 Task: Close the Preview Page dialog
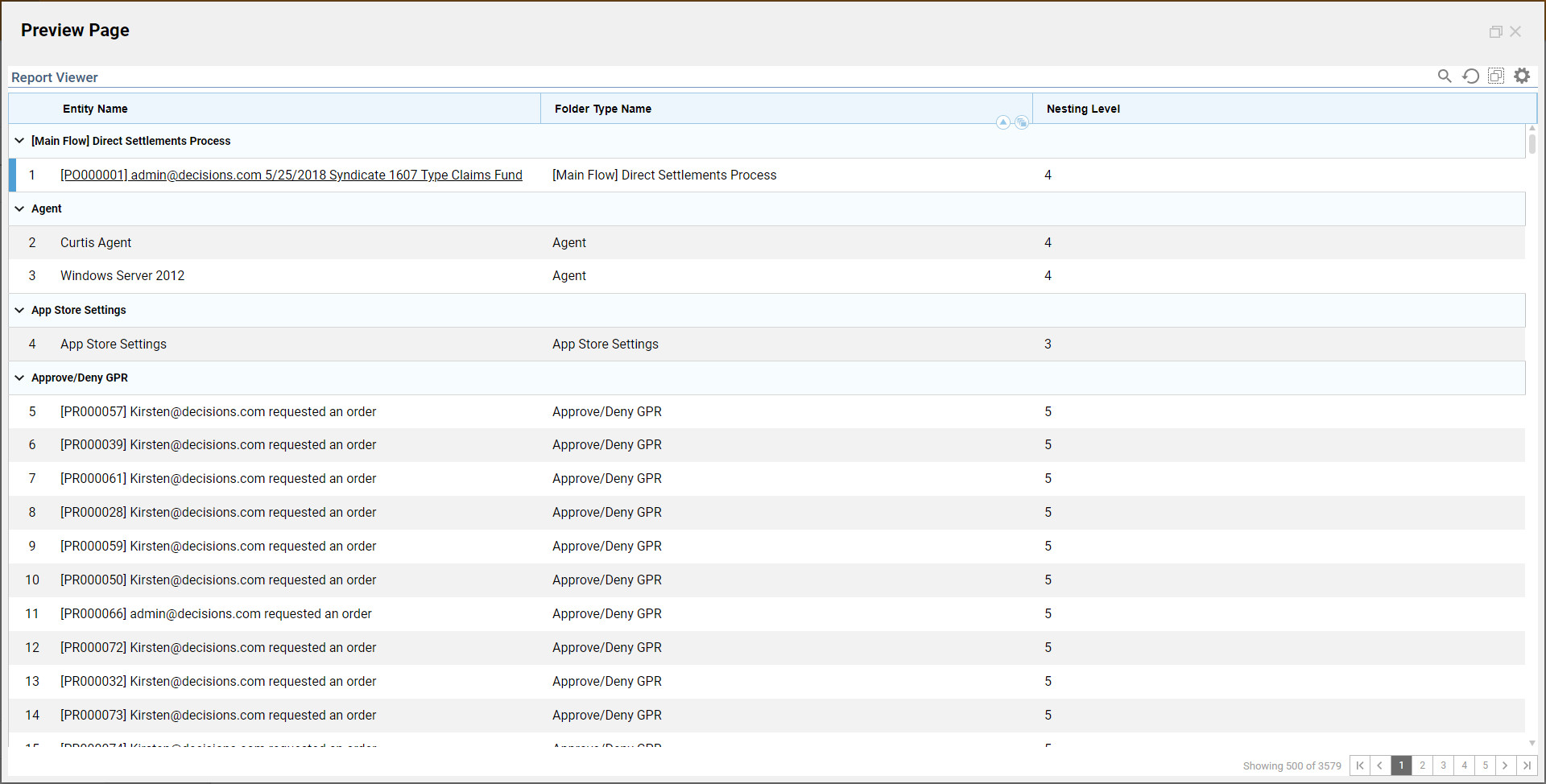(1515, 31)
